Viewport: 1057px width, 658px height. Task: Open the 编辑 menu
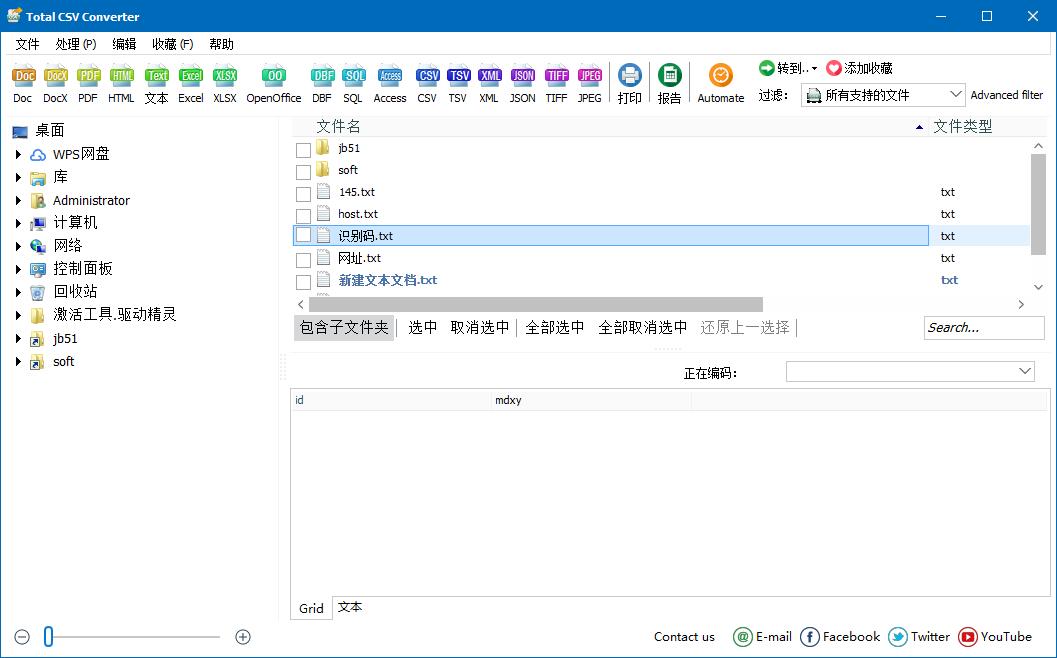[x=124, y=44]
